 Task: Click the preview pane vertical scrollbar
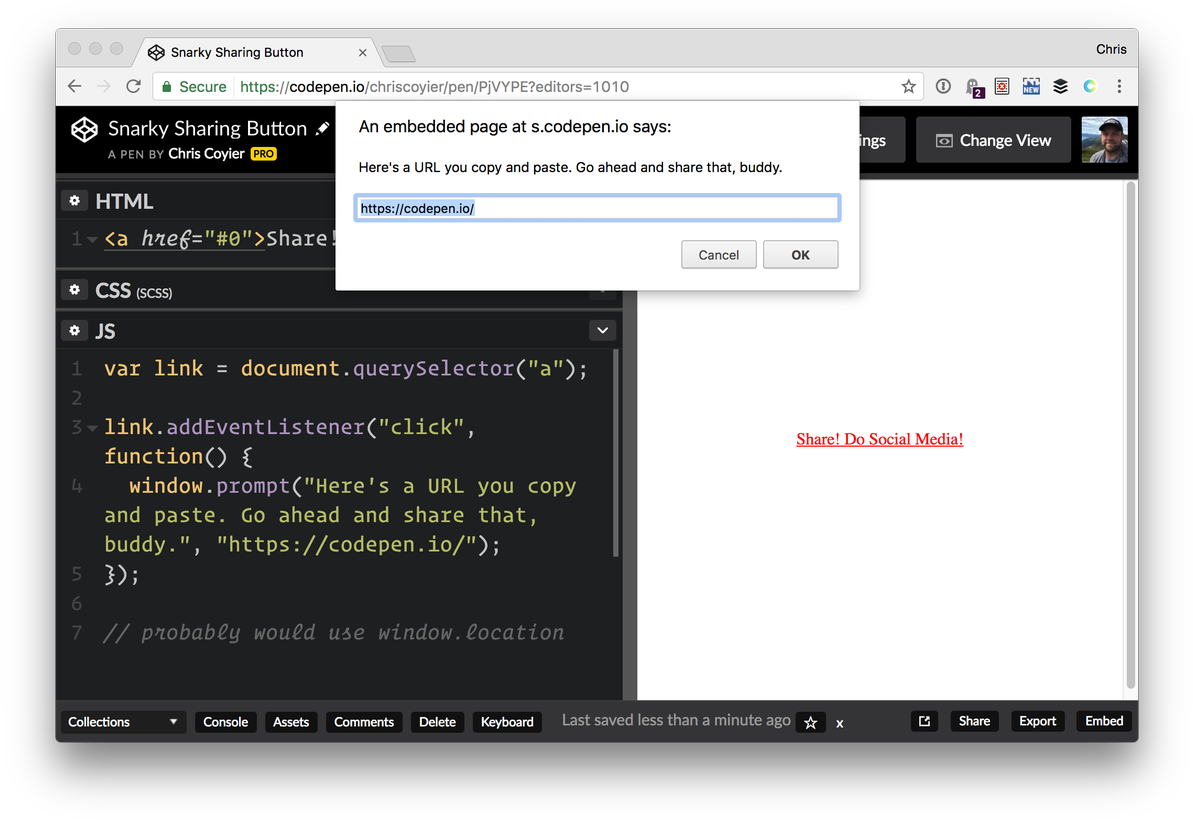click(x=1131, y=434)
